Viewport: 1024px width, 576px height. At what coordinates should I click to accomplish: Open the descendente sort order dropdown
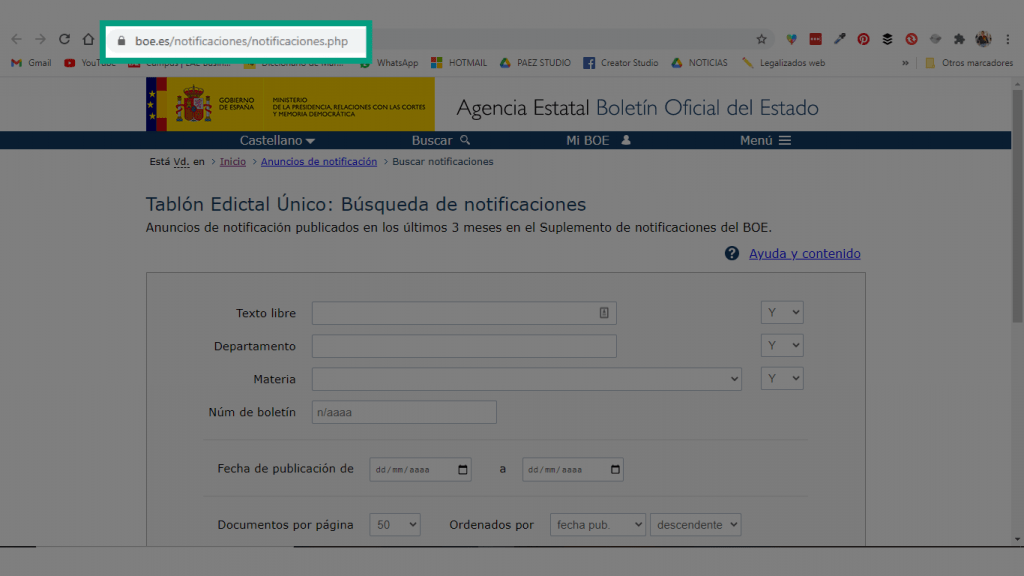point(696,524)
